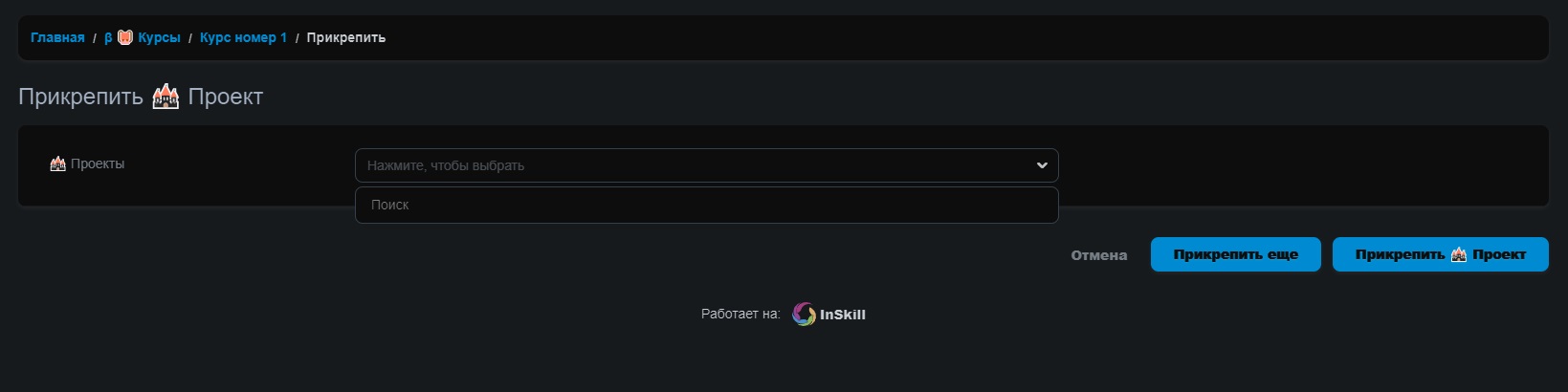Click the castle icon inside the blue Проект button
Image resolution: width=1568 pixels, height=392 pixels.
point(1459,254)
